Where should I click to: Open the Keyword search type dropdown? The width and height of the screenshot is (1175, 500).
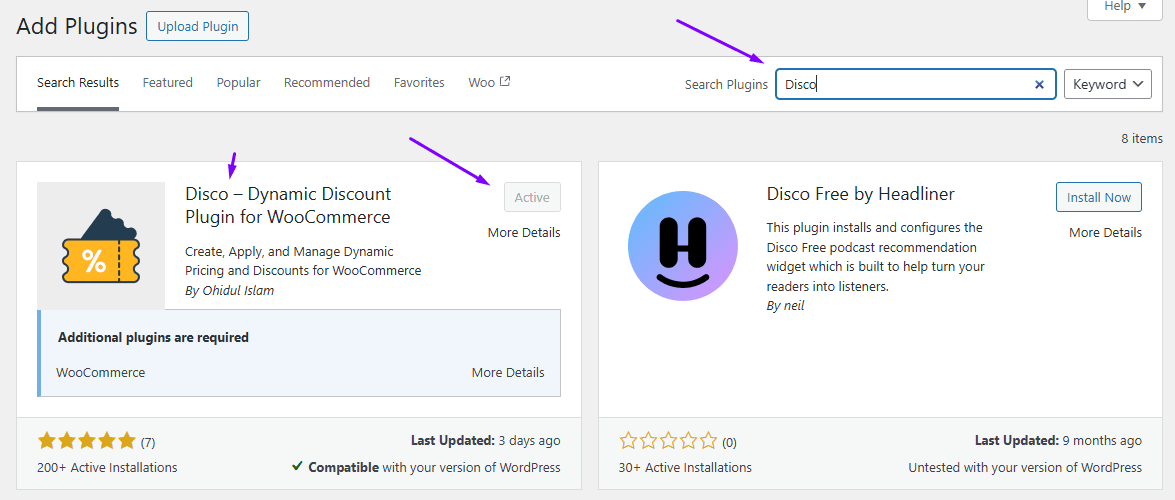click(x=1108, y=85)
